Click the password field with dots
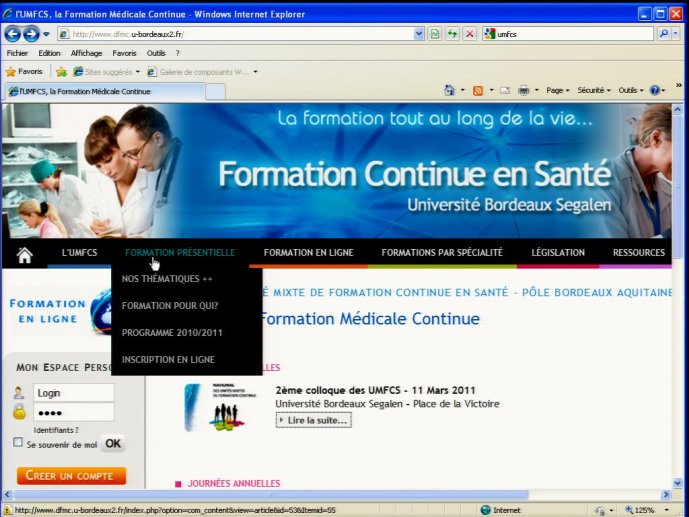 tap(73, 412)
